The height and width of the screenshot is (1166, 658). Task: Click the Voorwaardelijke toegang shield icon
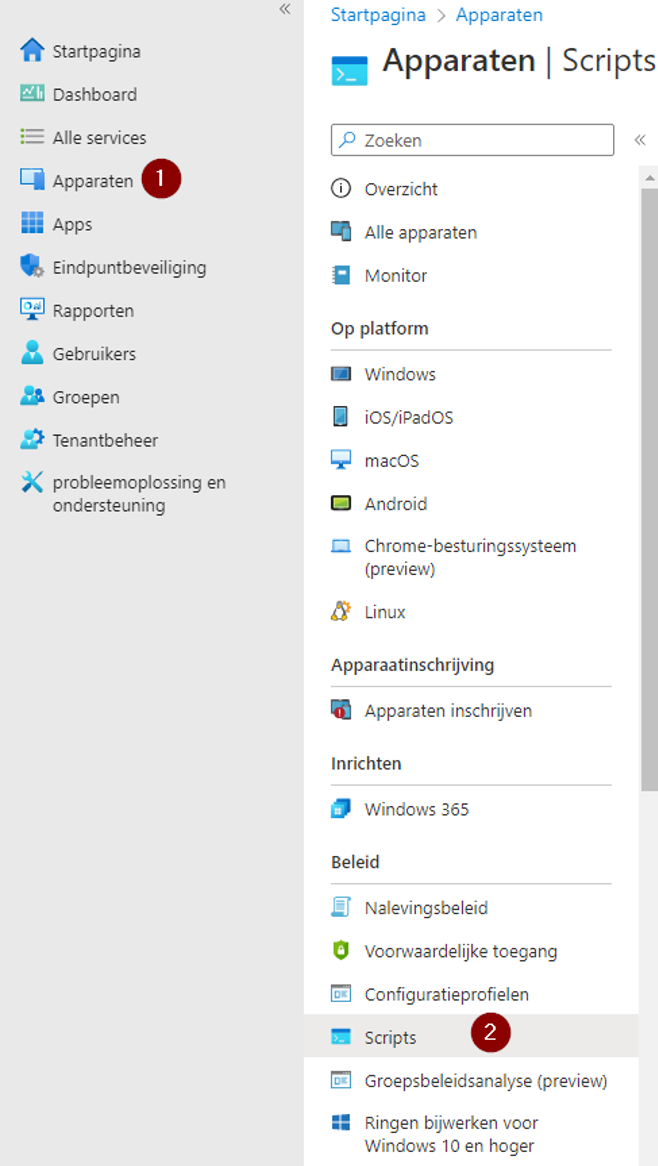tap(341, 950)
